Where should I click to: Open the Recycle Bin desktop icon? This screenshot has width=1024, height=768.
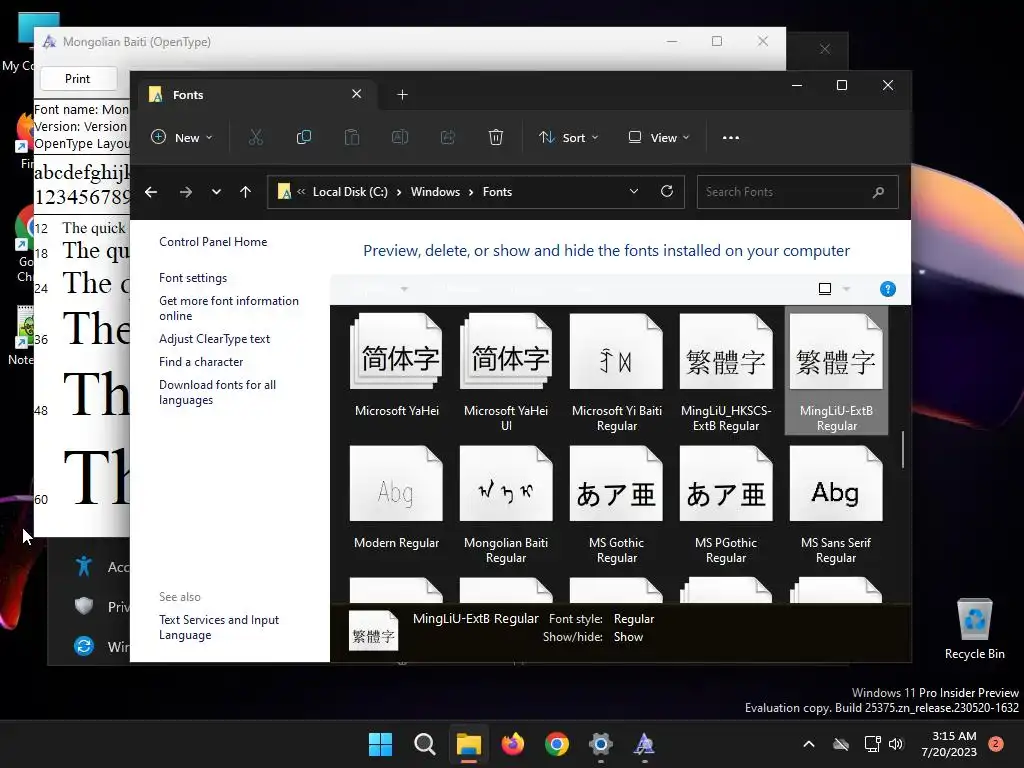pos(974,628)
